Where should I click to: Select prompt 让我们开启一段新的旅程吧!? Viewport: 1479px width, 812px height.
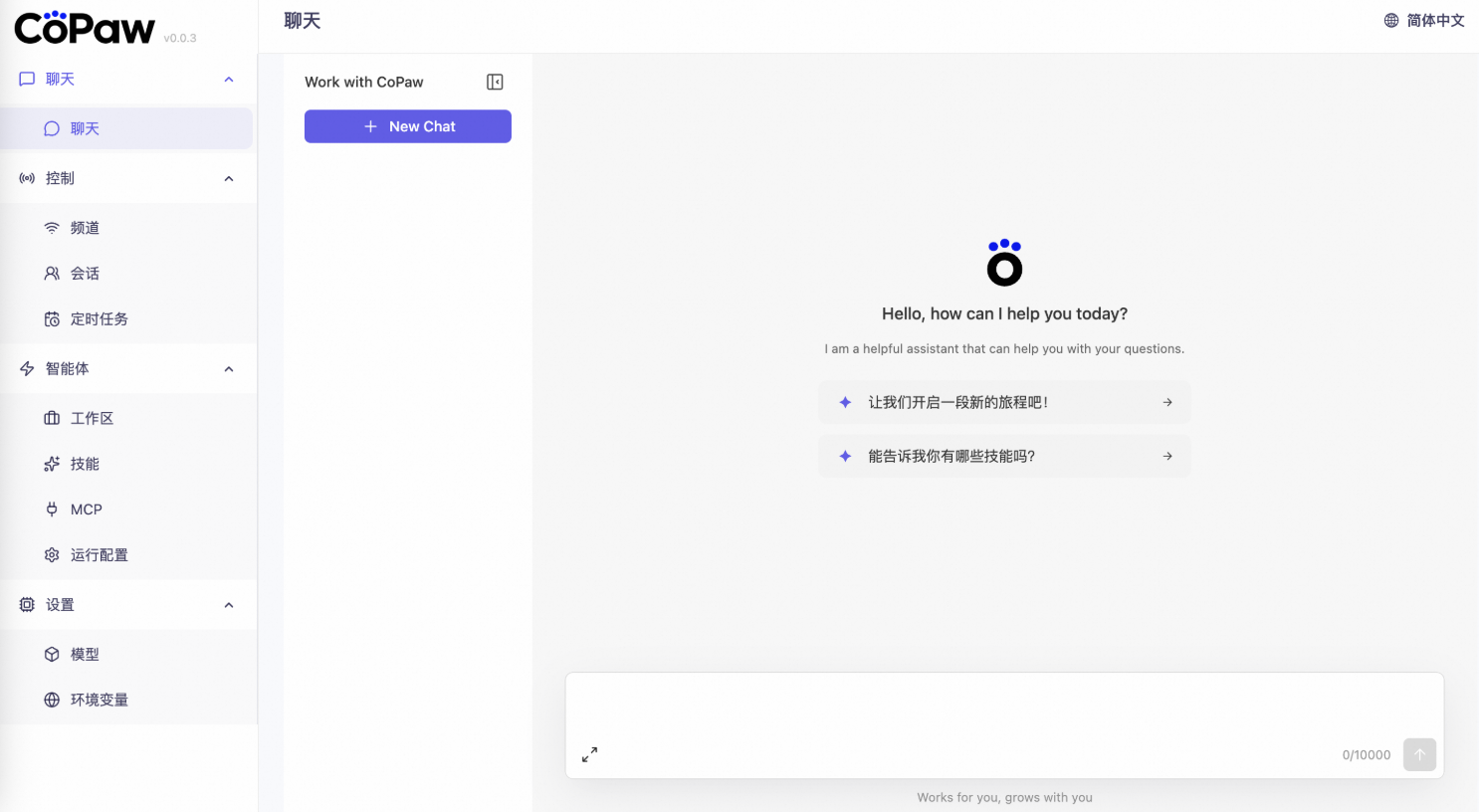1004,402
